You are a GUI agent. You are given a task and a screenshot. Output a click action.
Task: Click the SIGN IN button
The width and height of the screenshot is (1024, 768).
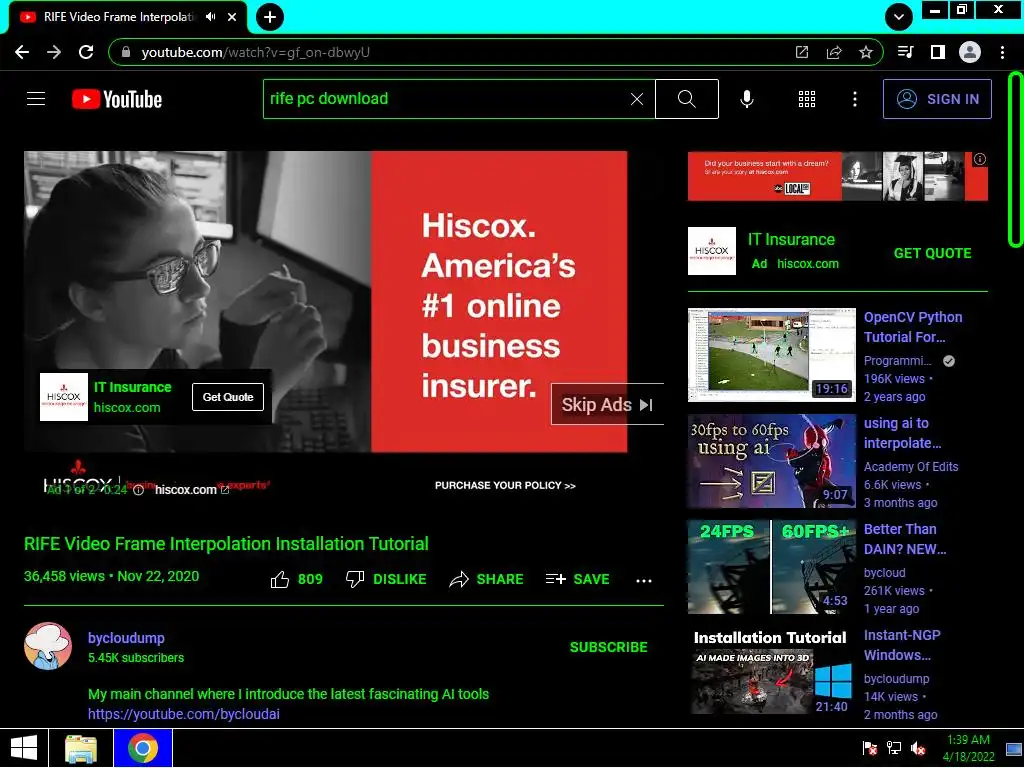coord(937,99)
